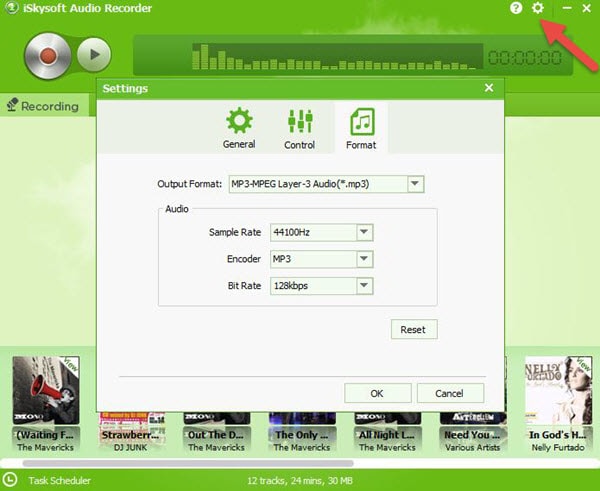600x491 pixels.
Task: Click the View ribbon on the Nelly Furtado cover
Action: (584, 365)
